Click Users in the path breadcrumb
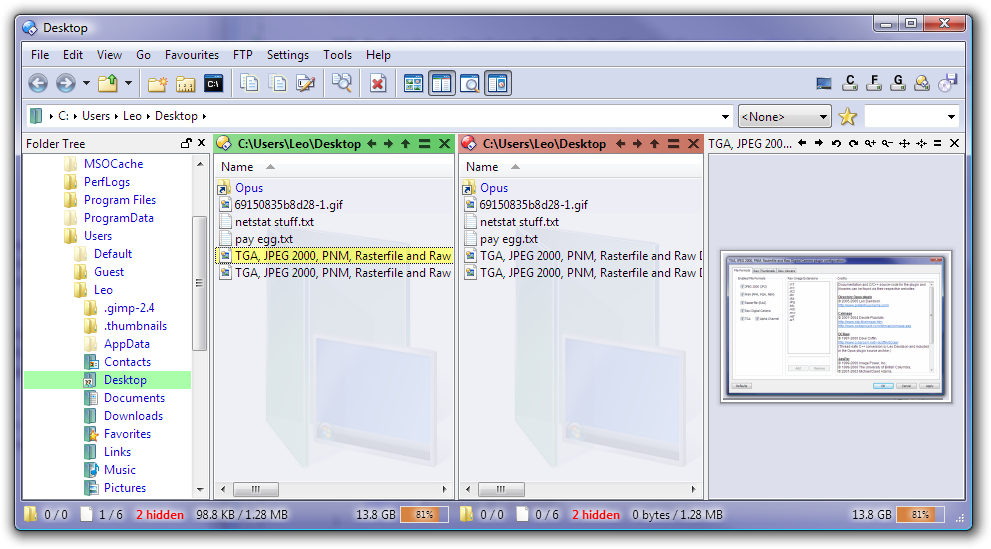 coord(96,116)
